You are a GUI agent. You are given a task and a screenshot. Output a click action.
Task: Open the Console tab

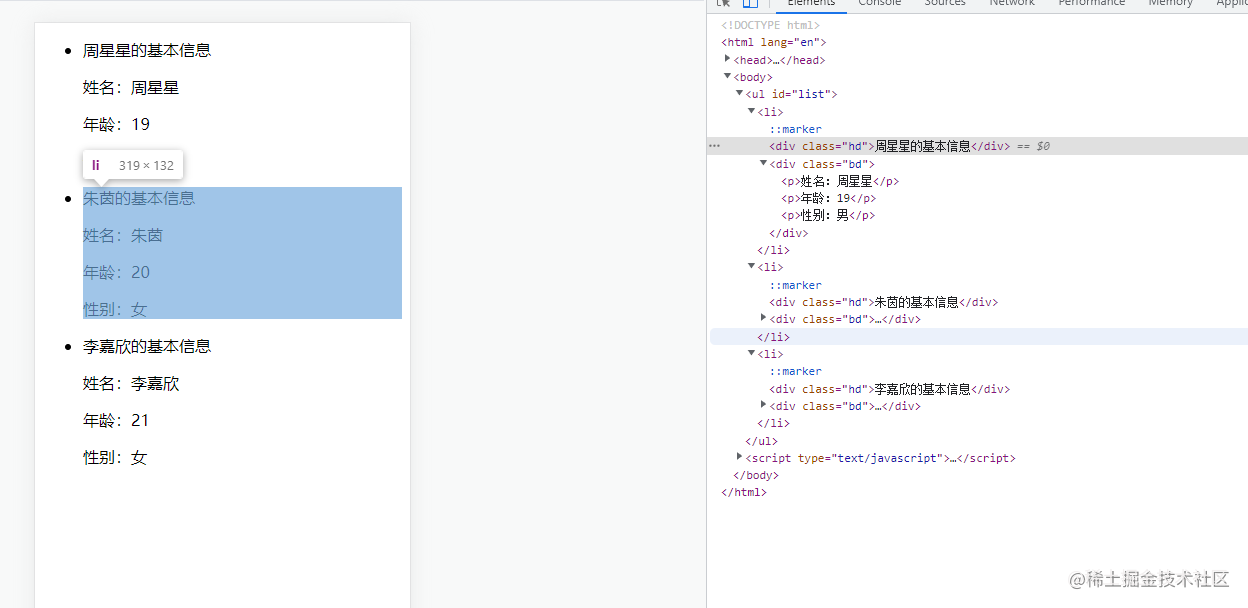coord(879,4)
